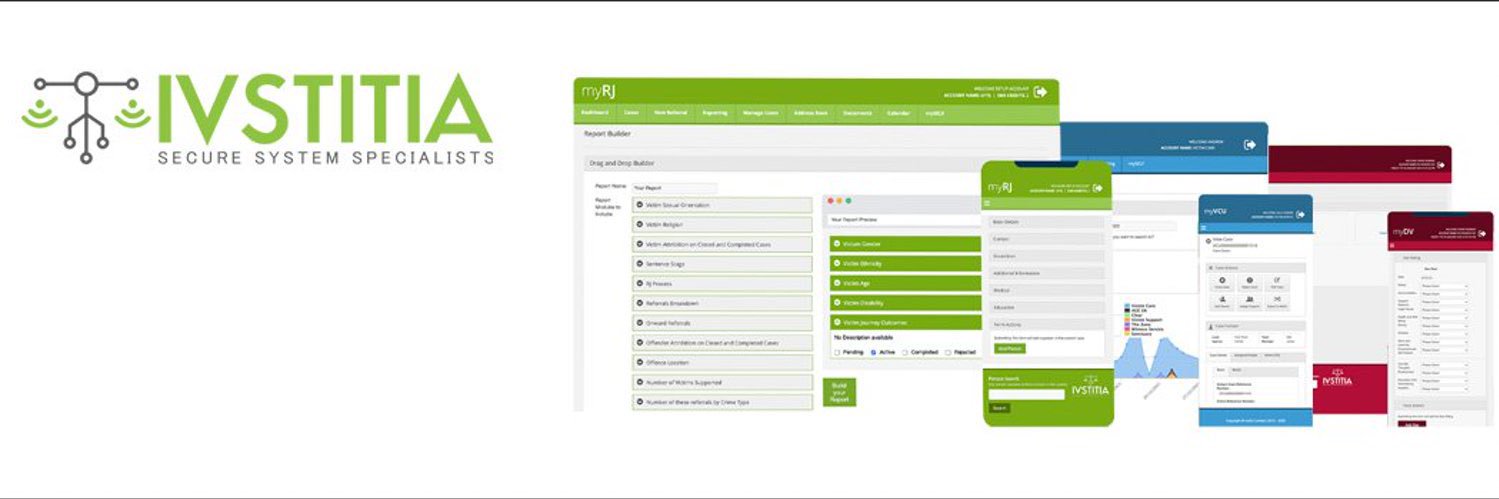Open the Cases tab in myRJ
Screen dimensions: 1499x499
[x=631, y=113]
